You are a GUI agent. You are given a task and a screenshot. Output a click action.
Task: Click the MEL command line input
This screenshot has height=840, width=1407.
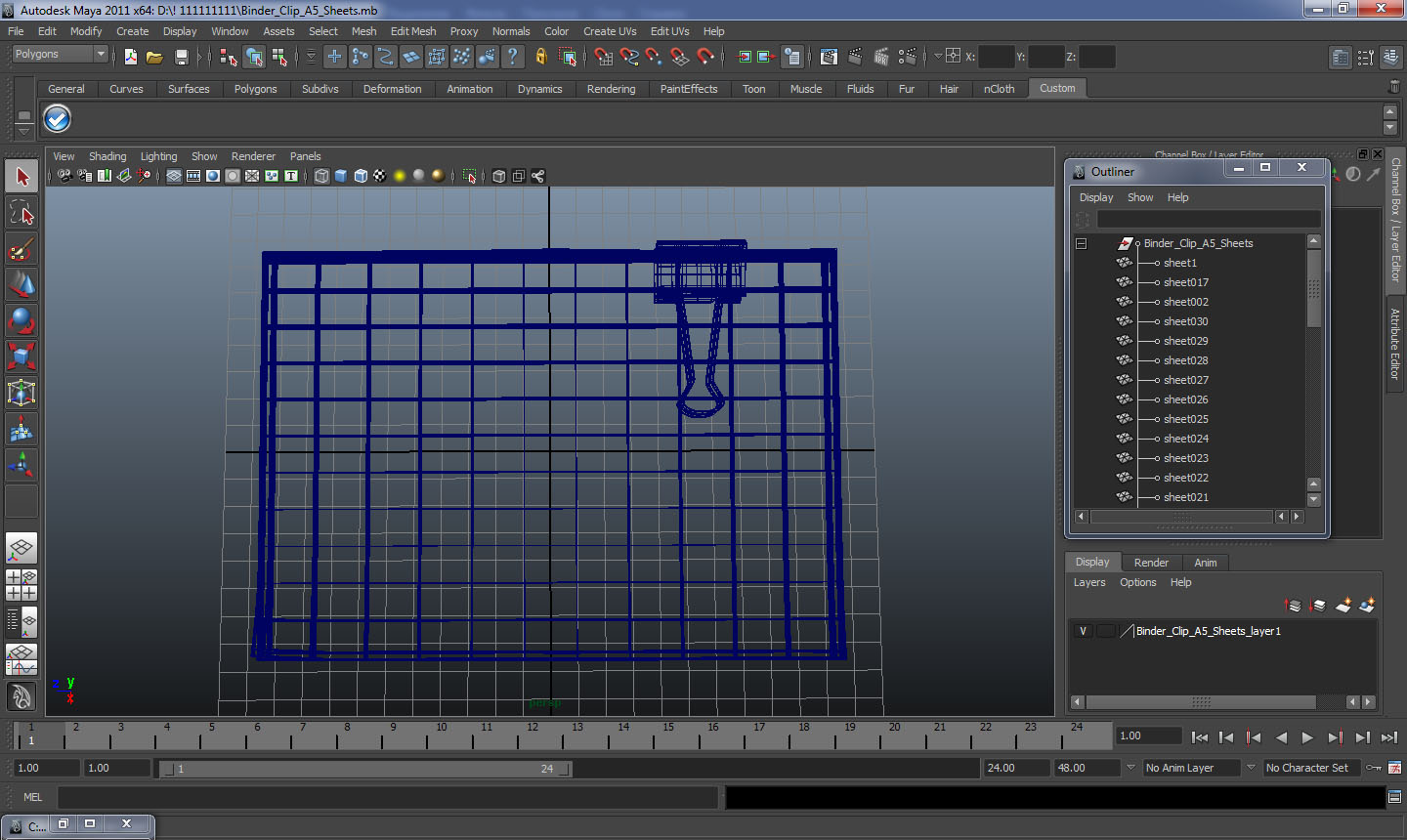click(388, 797)
